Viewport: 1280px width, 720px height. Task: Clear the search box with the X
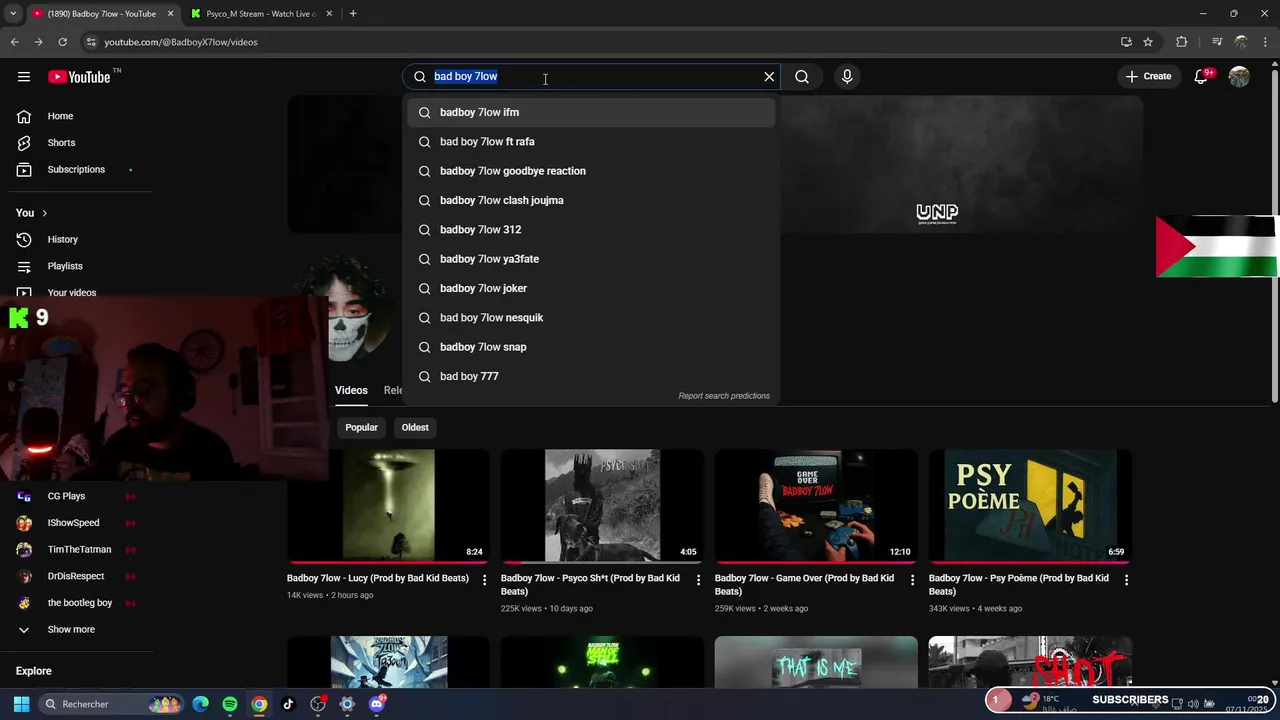(x=769, y=76)
